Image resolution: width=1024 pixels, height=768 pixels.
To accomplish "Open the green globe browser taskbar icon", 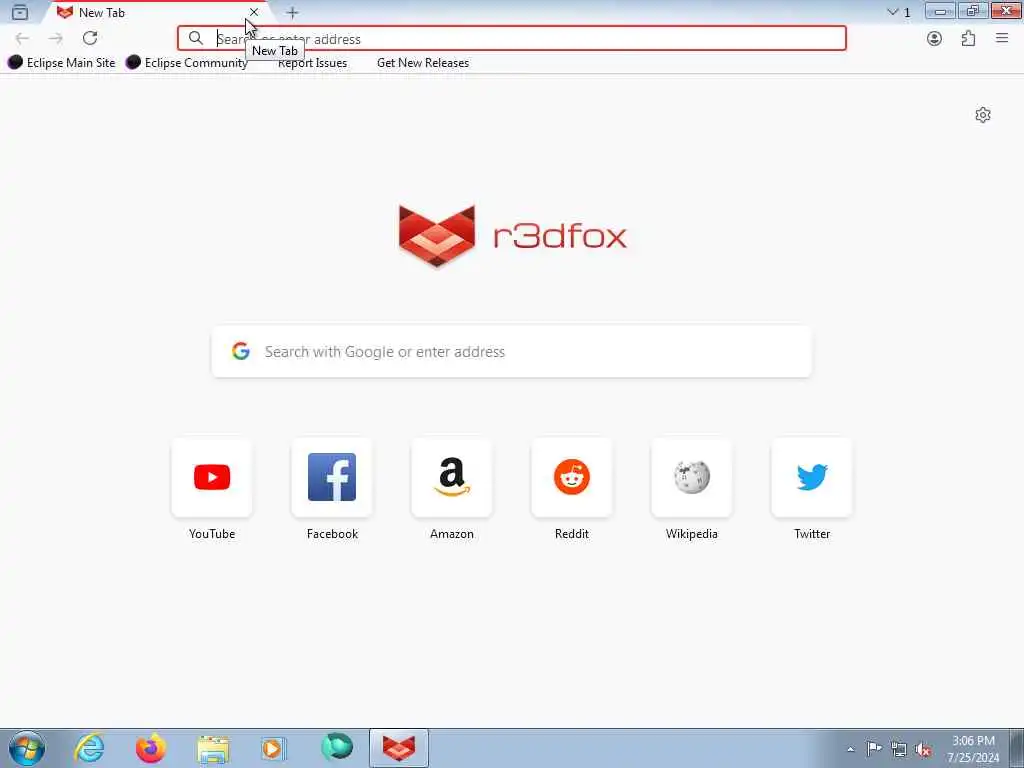I will click(337, 748).
